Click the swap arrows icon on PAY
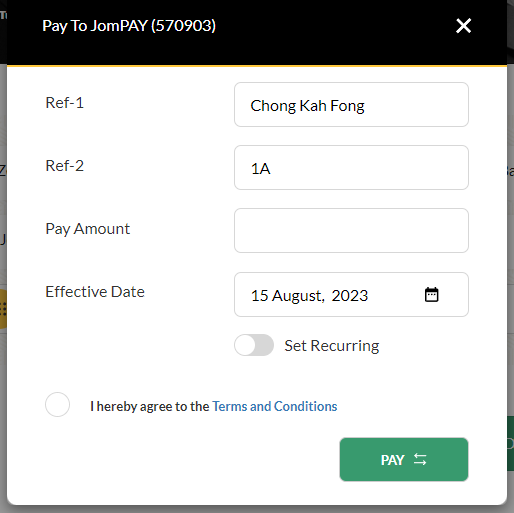The image size is (514, 513). coord(420,459)
